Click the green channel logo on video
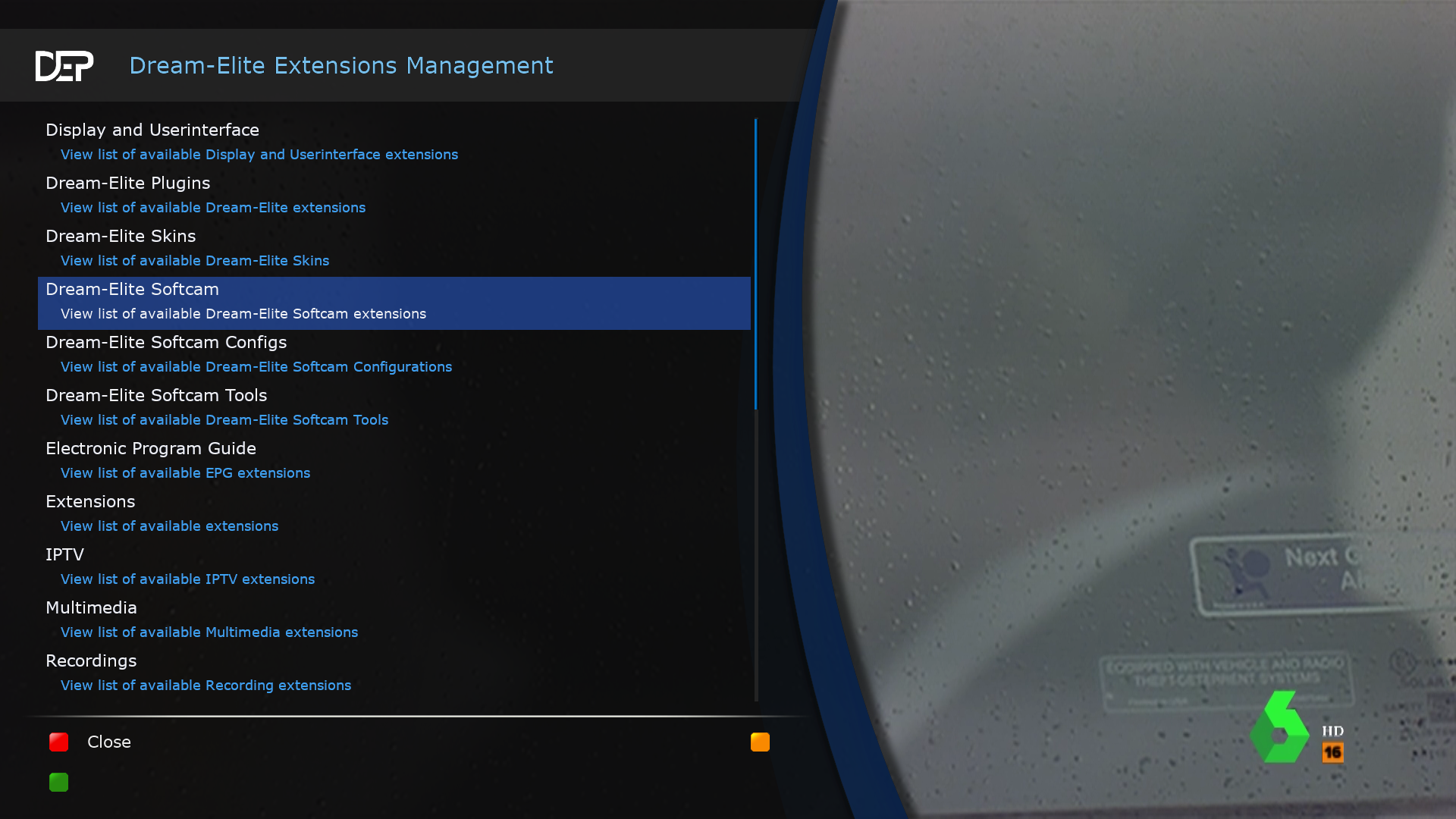 (1279, 728)
